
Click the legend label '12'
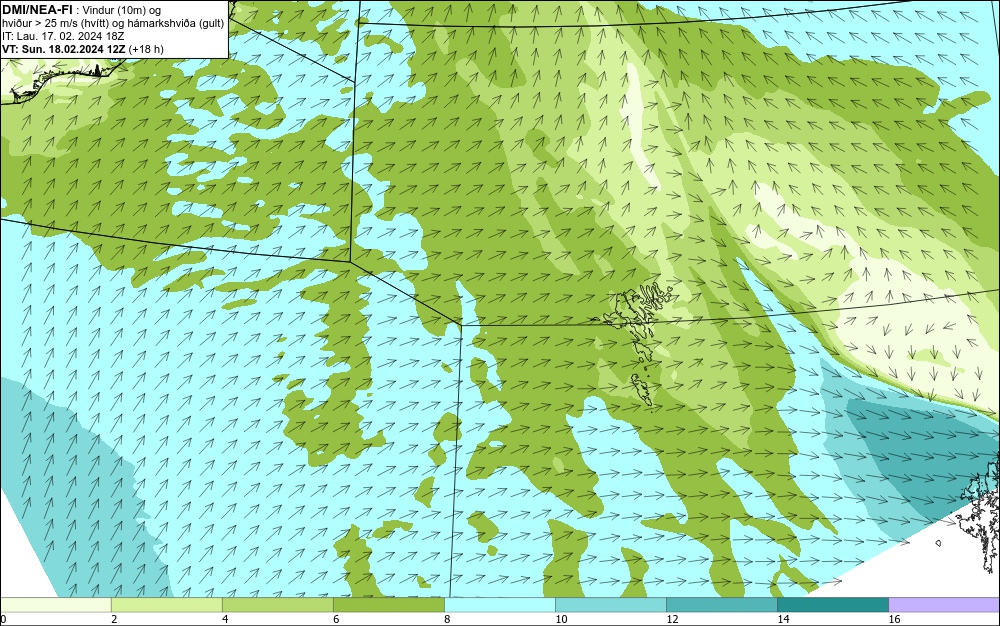click(672, 619)
